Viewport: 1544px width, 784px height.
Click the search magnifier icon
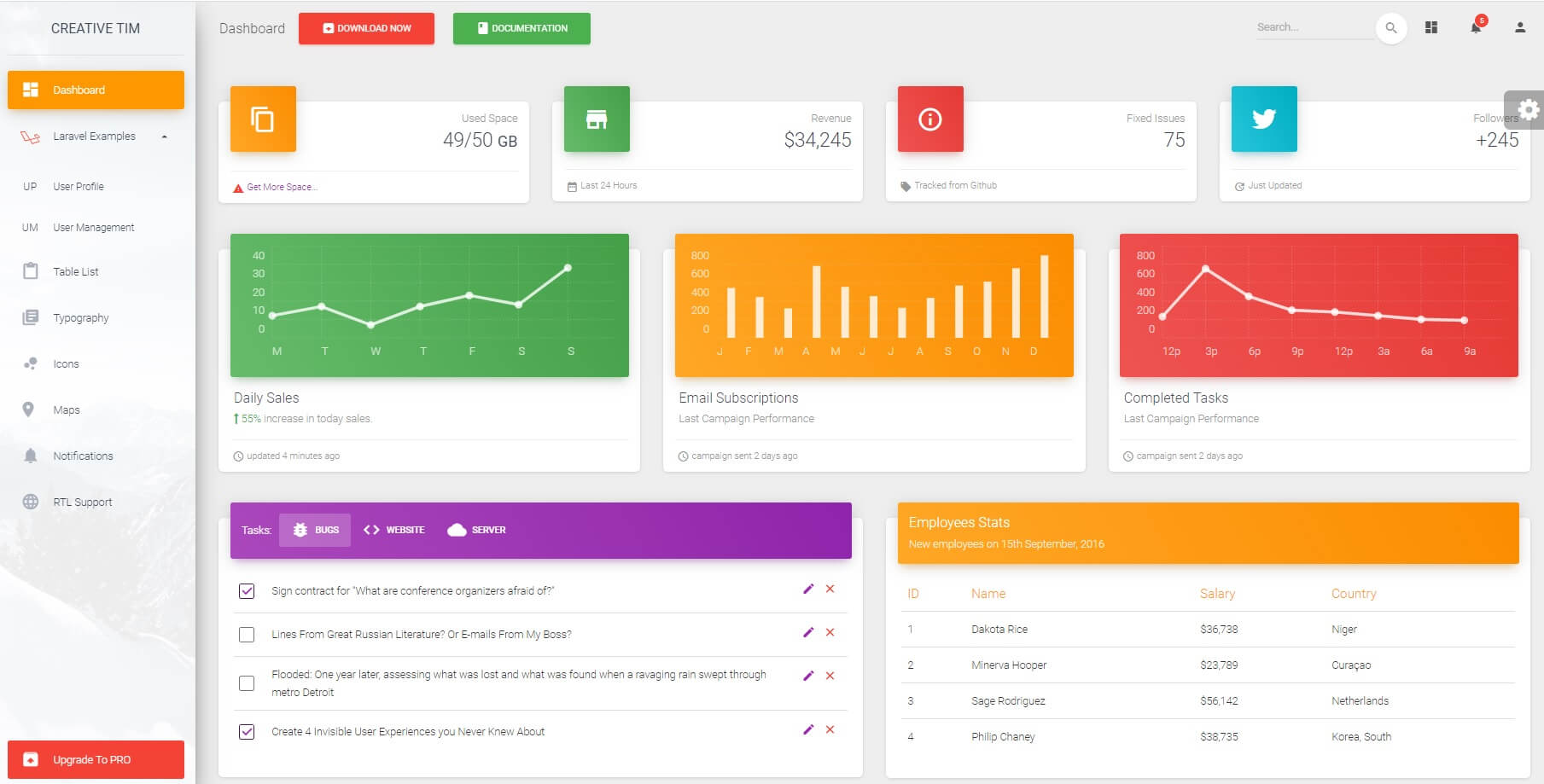click(1391, 27)
